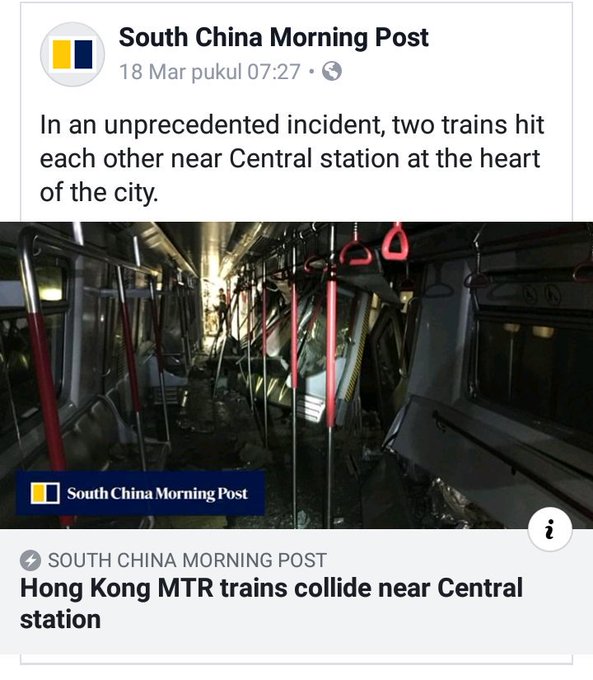Click the small flag icon in the photo watermark
The image size is (593, 680).
[45, 494]
